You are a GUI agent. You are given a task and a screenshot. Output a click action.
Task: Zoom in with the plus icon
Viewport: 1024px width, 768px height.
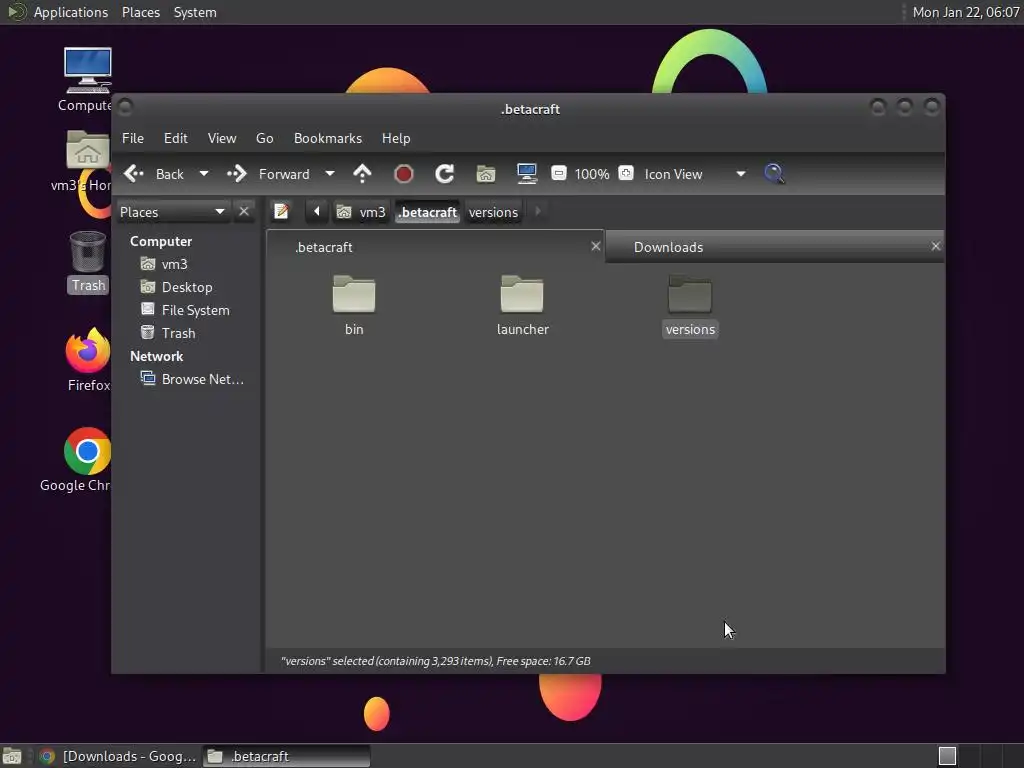[626, 173]
